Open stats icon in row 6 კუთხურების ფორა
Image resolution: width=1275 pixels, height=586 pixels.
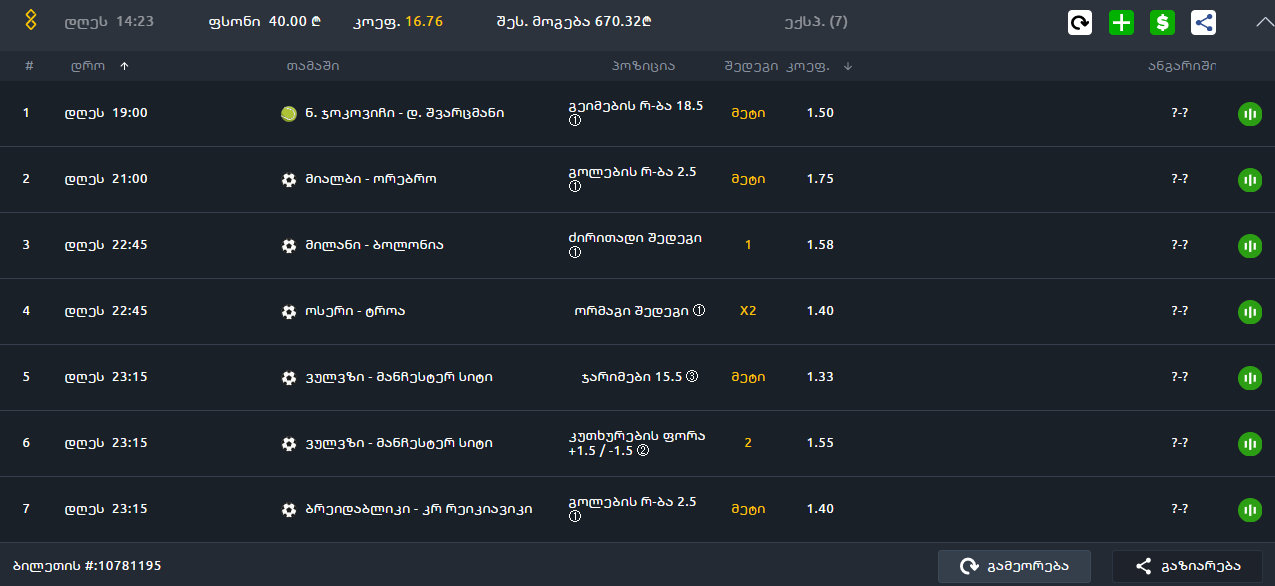(1250, 444)
